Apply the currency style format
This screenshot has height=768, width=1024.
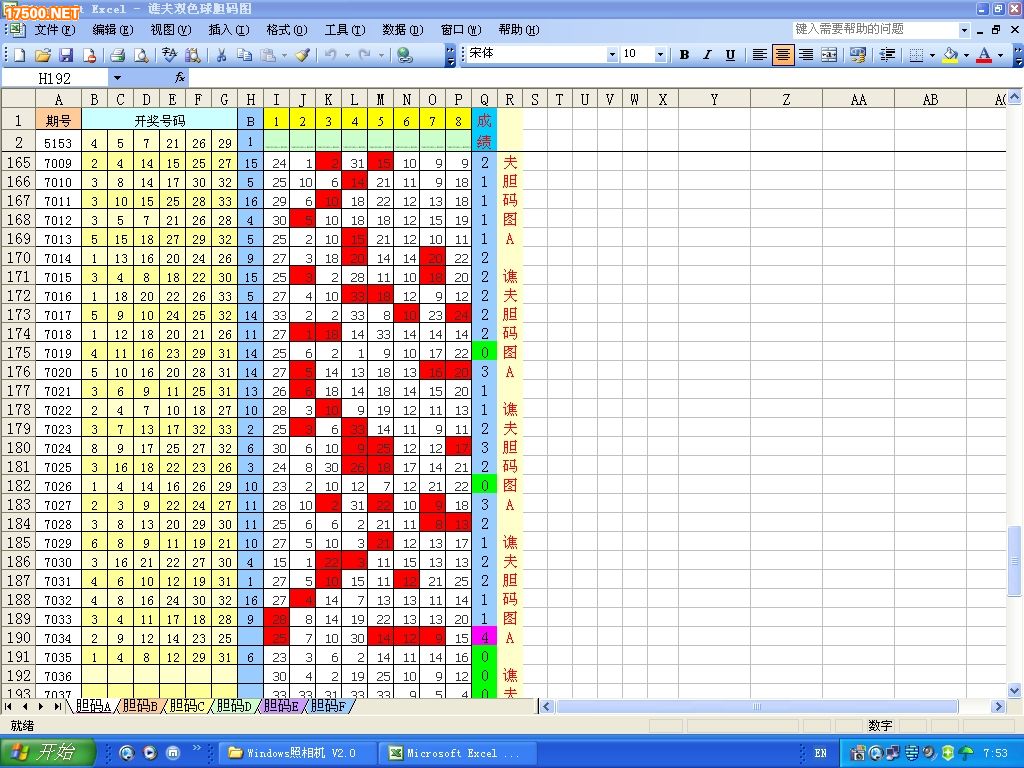[x=857, y=56]
